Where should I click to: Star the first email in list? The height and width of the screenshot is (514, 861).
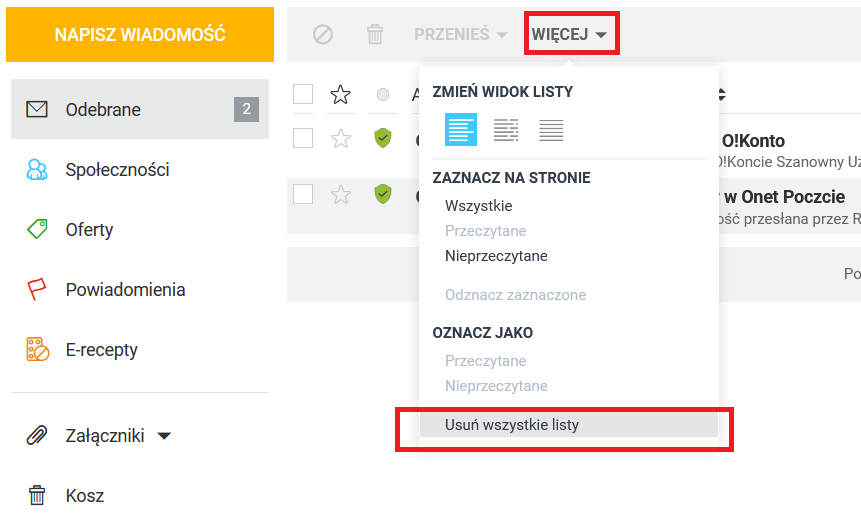click(x=341, y=139)
